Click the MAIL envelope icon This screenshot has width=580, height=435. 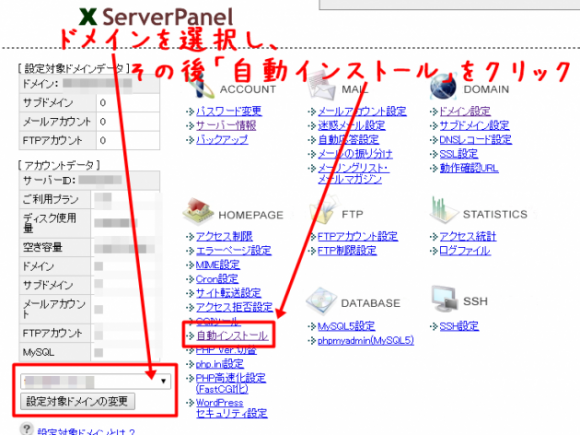tap(322, 87)
